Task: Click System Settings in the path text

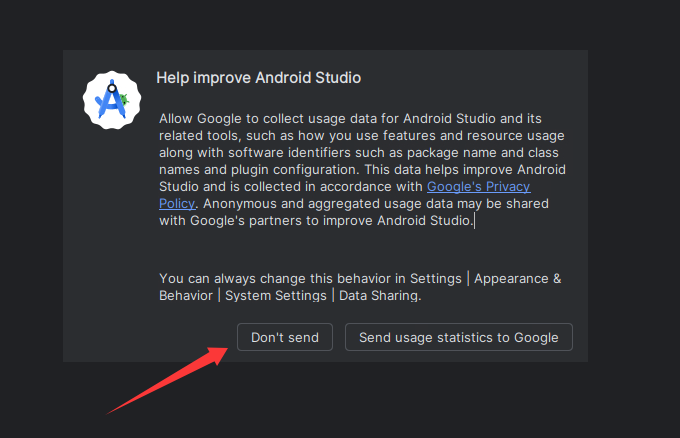Action: point(276,295)
